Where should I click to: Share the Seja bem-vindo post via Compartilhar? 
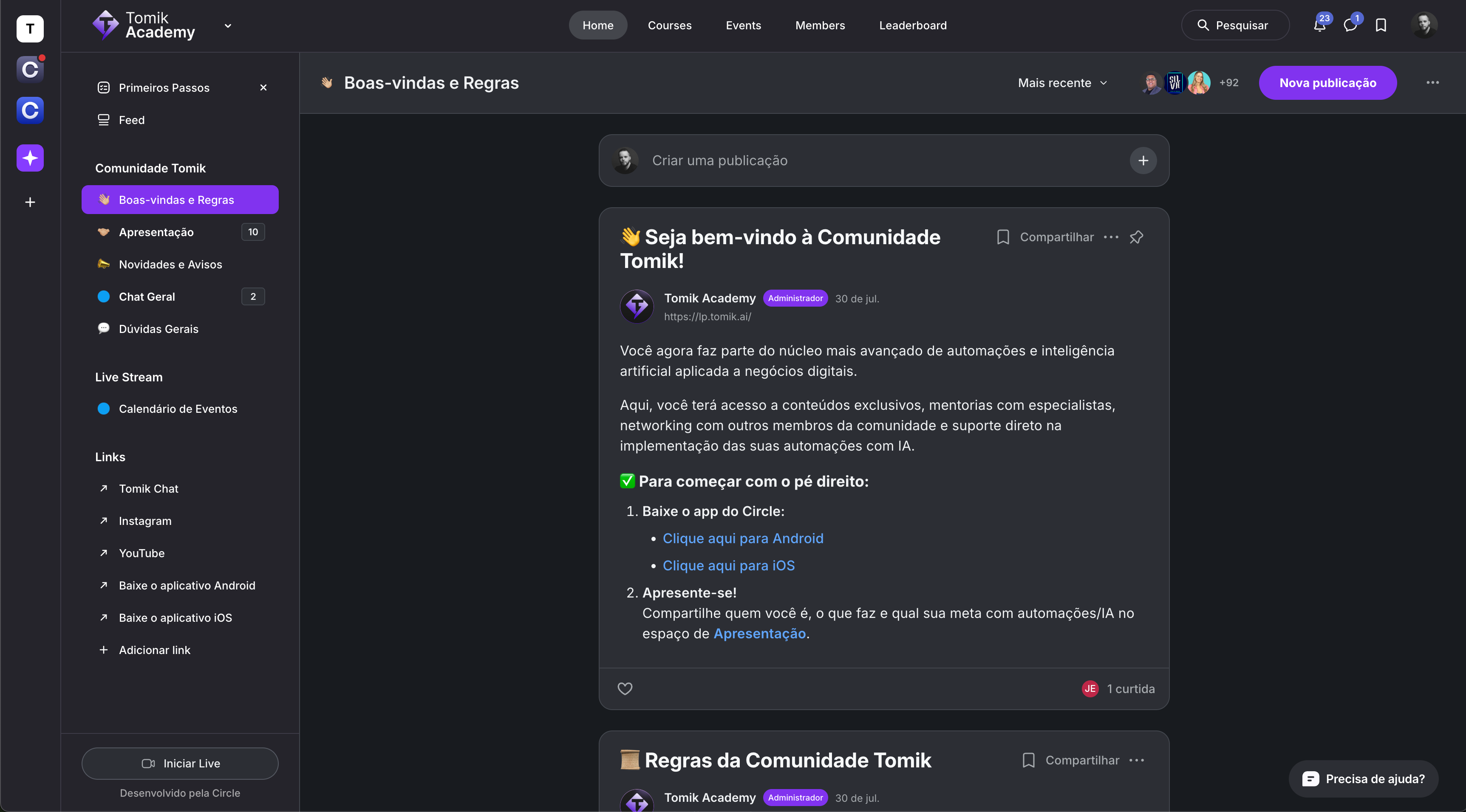pyautogui.click(x=1056, y=237)
